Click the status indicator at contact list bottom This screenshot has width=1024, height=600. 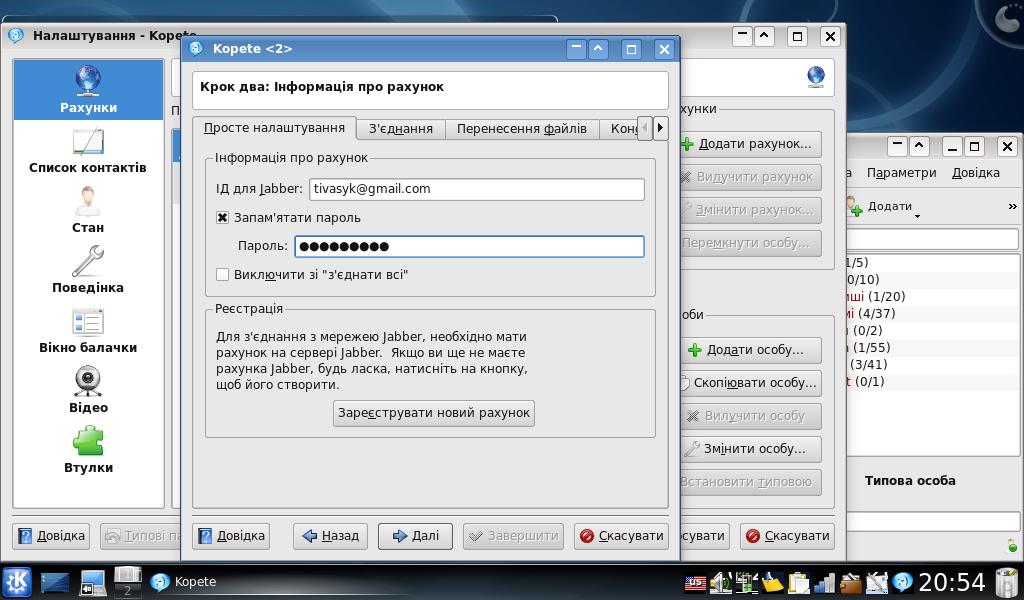pos(1012,546)
